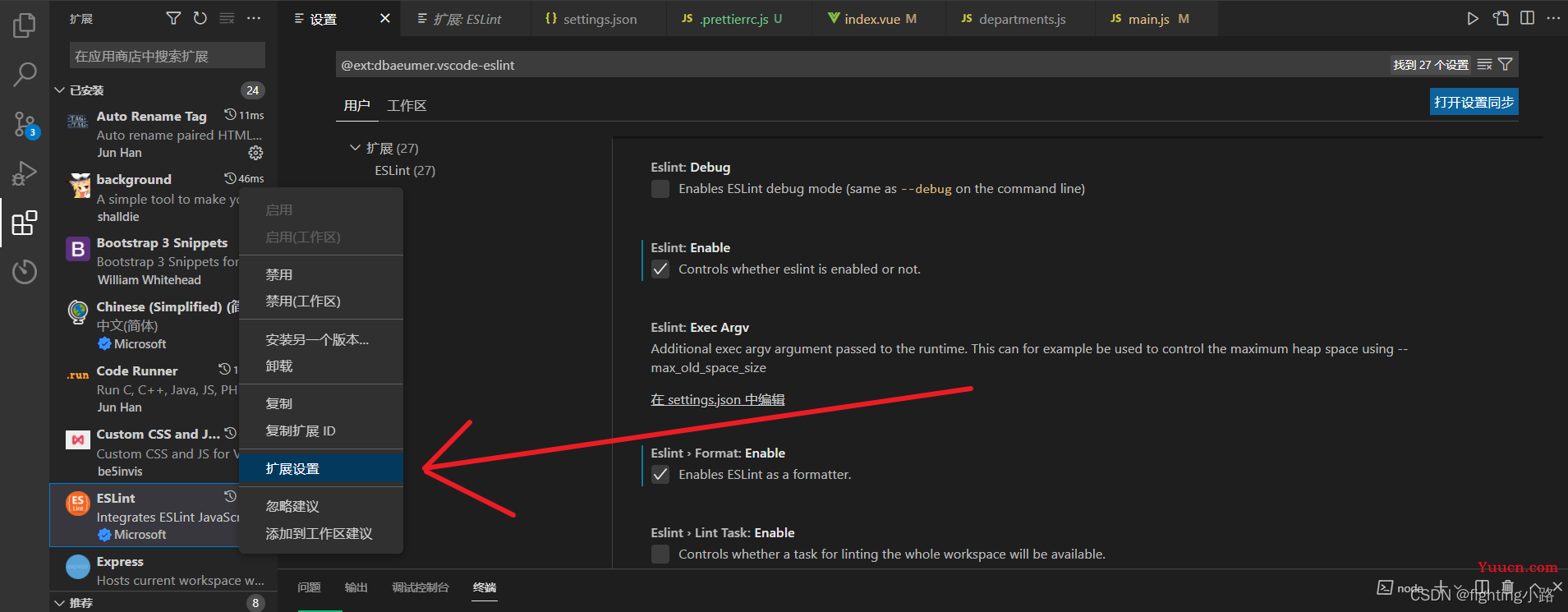Clear extensions search results icon

(227, 18)
